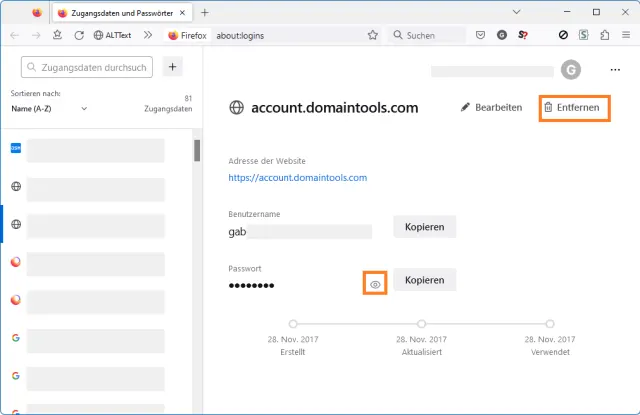Reveal the password with the eye icon

click(375, 284)
